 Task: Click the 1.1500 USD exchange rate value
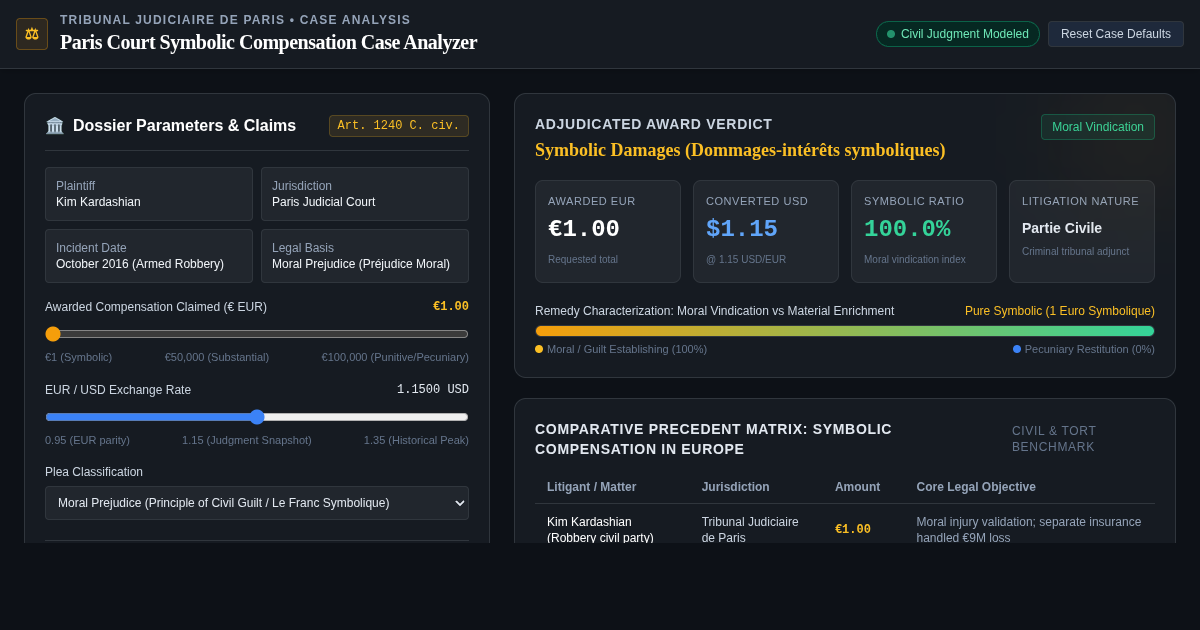pyautogui.click(x=433, y=390)
